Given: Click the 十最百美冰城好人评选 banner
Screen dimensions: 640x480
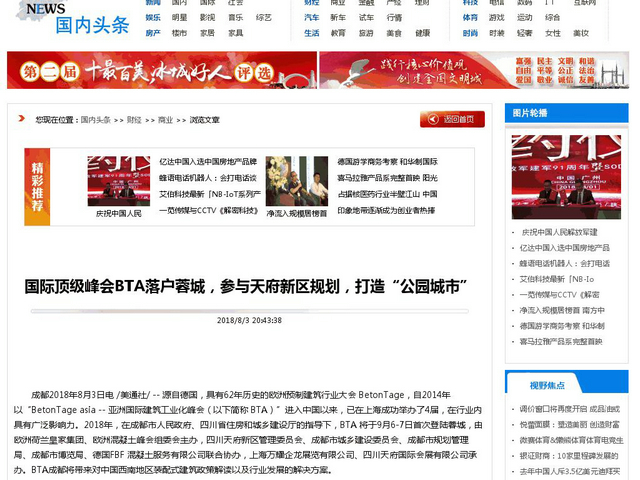Looking at the screenshot, I should (161, 71).
